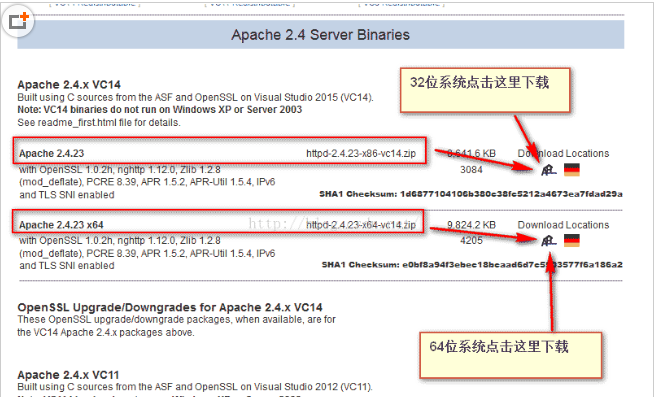Click 'OpenSSL Upgrade/Downgrades for Apache 2.4.x VC14' heading
The image size is (654, 397).
tap(170, 307)
